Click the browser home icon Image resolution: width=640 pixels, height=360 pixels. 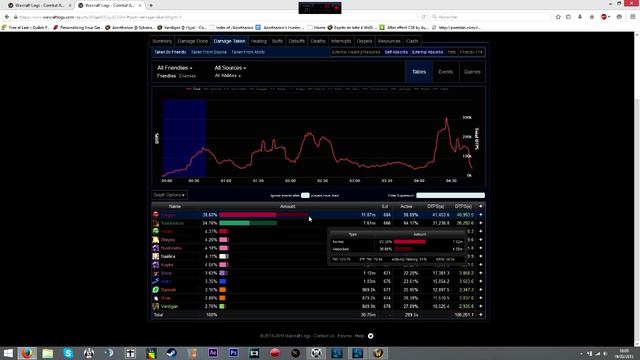tap(591, 17)
